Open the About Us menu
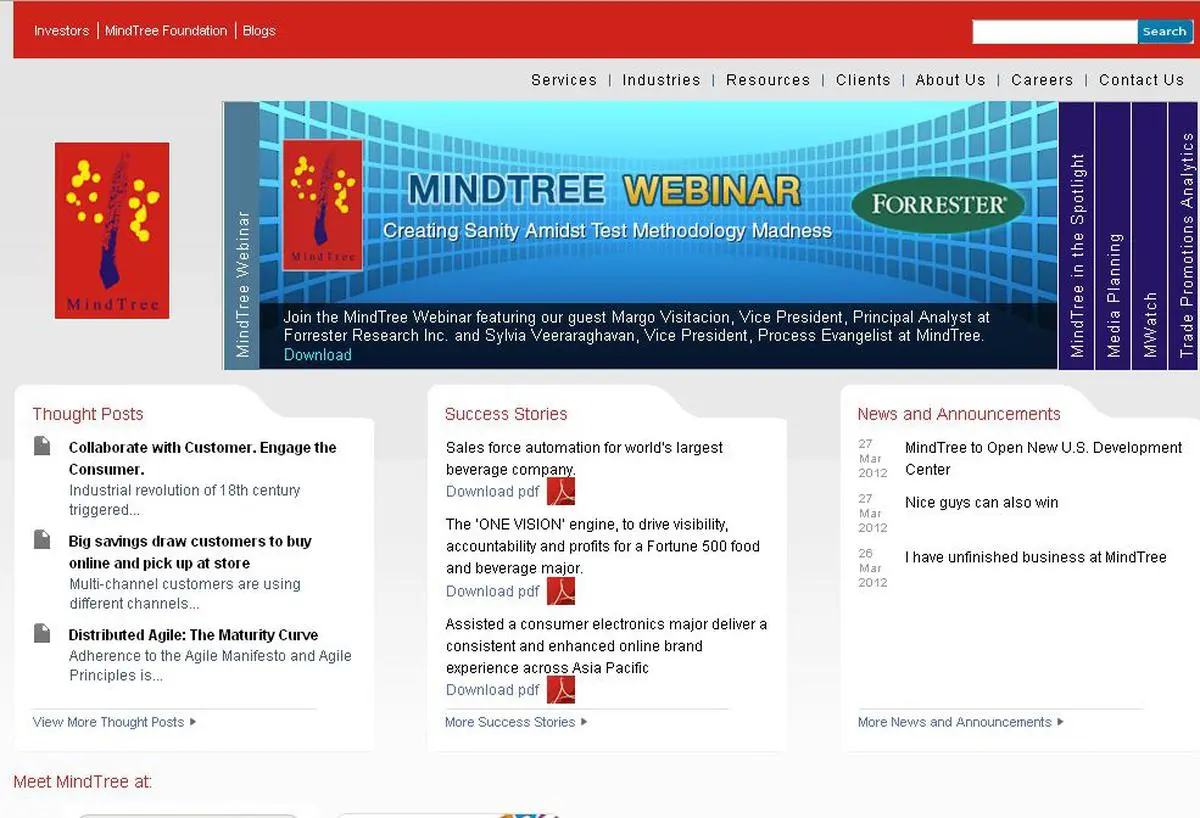The height and width of the screenshot is (818, 1200). 950,80
